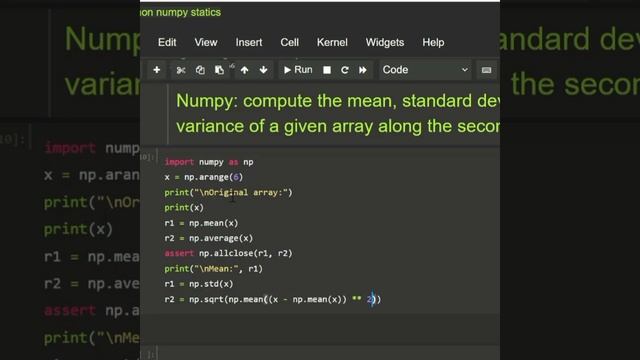Open the Kernel menu
Screen dimensions: 640x360
coord(332,42)
